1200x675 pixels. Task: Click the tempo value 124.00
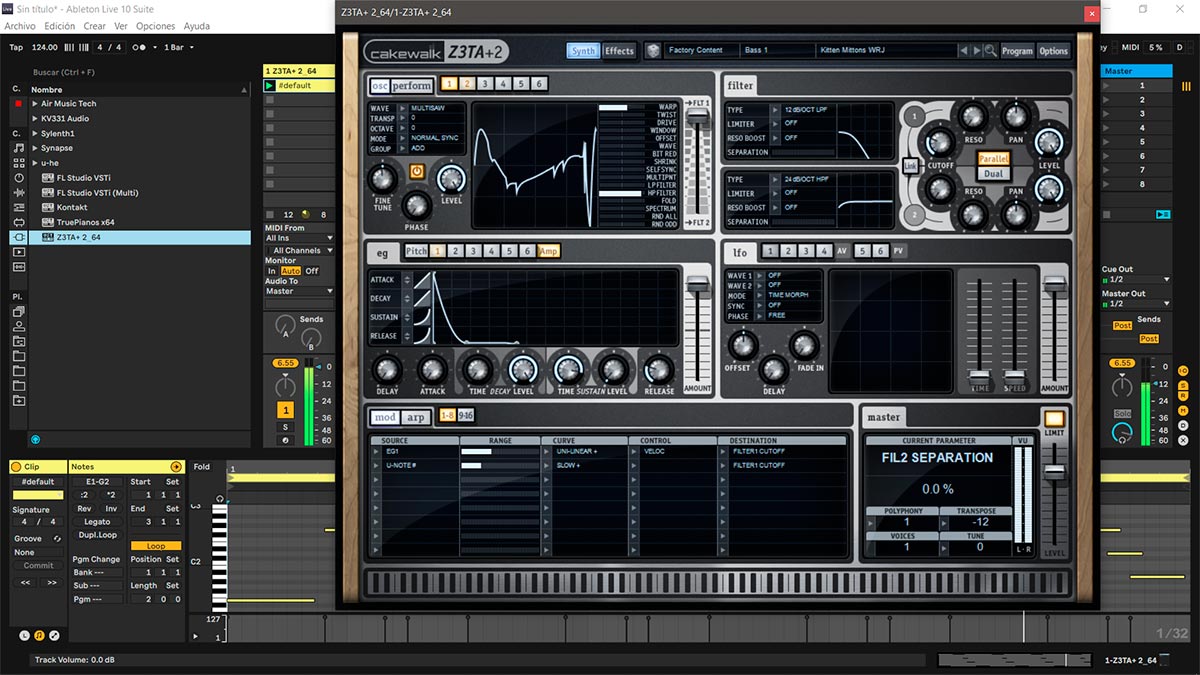coord(45,47)
